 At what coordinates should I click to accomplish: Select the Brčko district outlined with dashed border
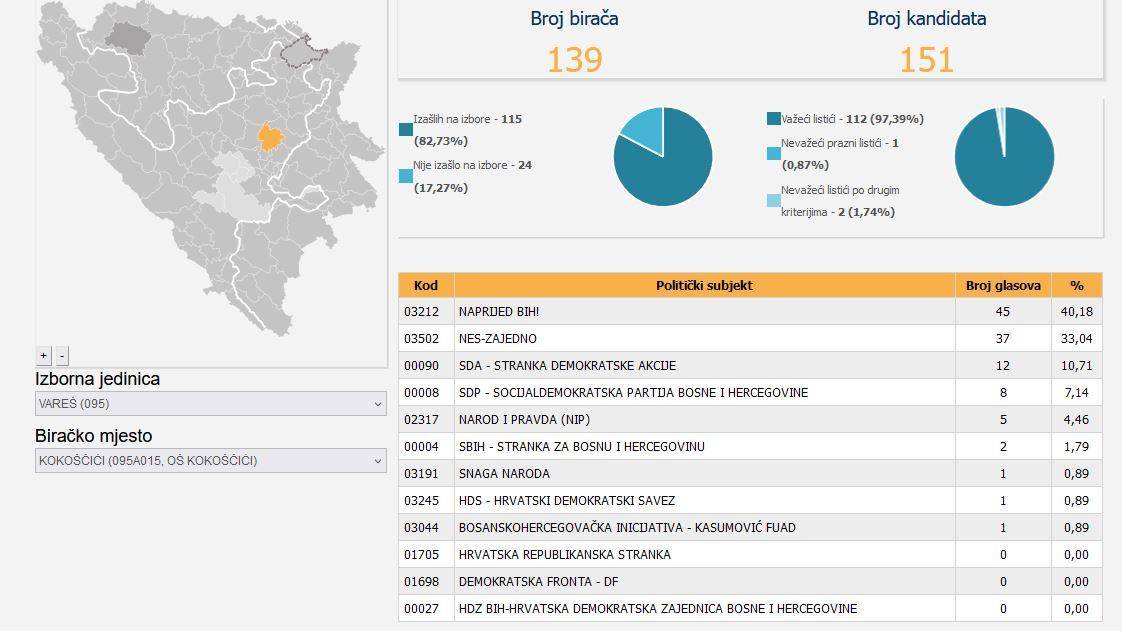[303, 52]
